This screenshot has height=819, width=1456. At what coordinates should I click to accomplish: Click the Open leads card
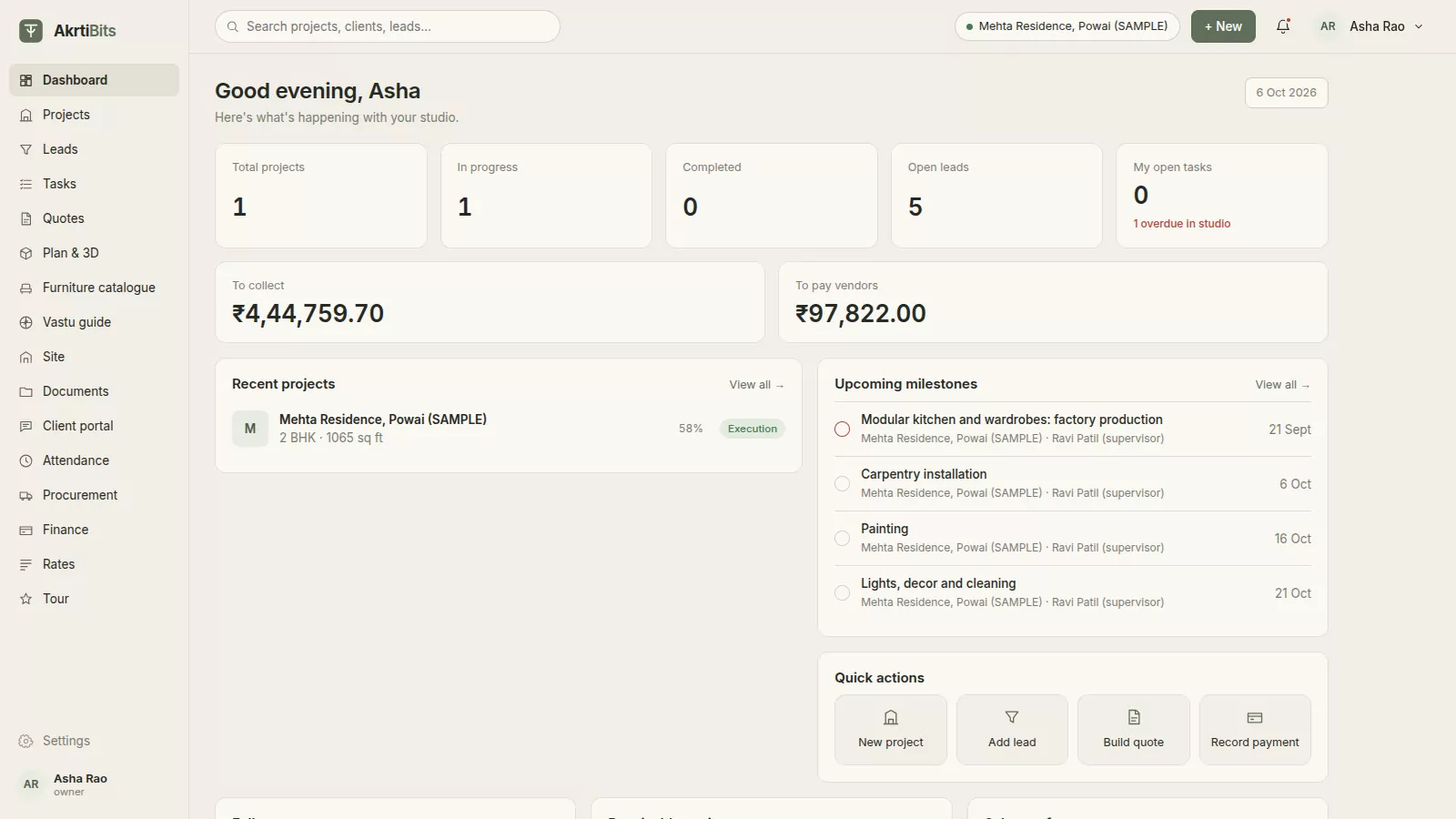pyautogui.click(x=996, y=196)
